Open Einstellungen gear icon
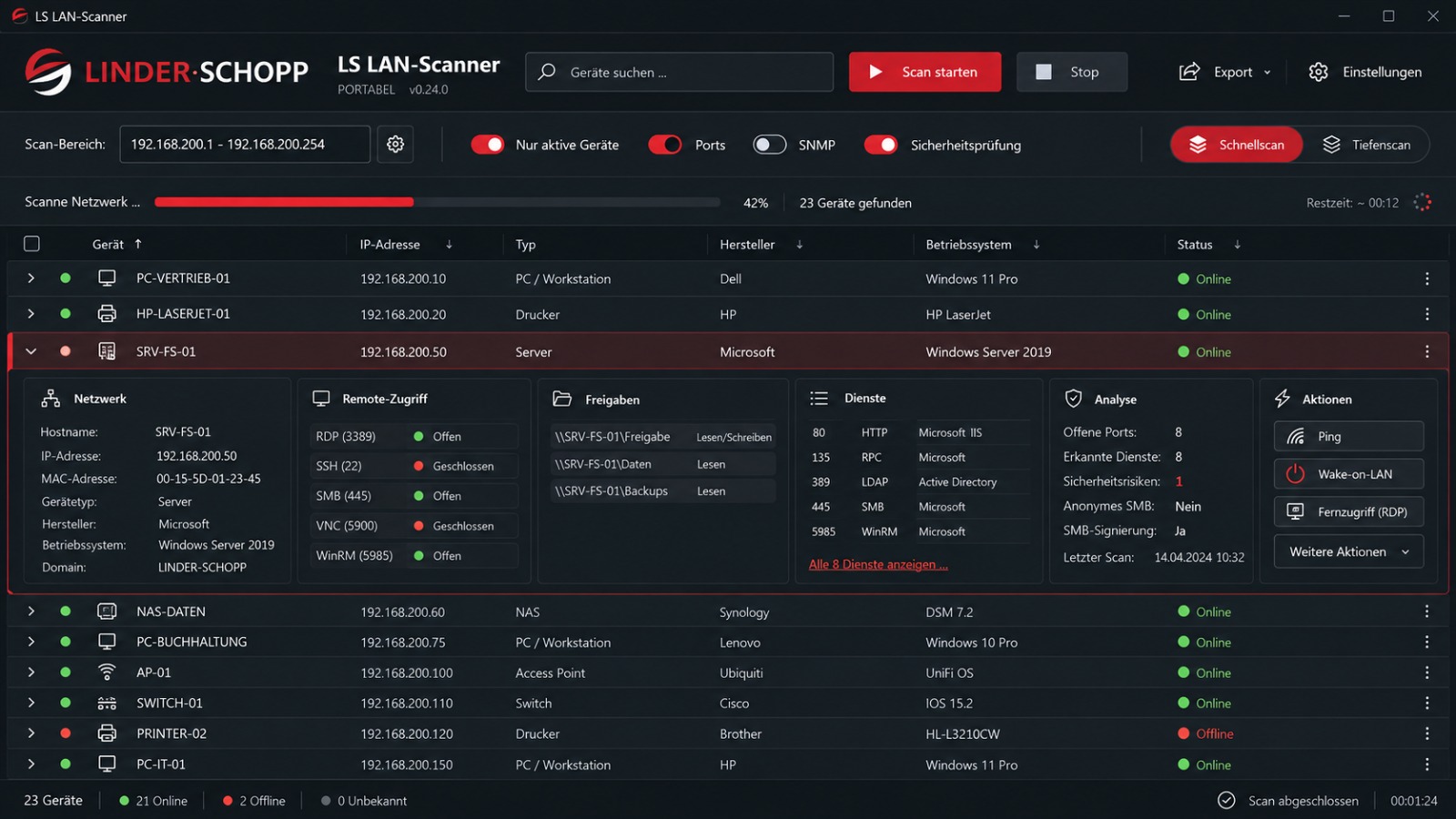1456x819 pixels. tap(1318, 72)
